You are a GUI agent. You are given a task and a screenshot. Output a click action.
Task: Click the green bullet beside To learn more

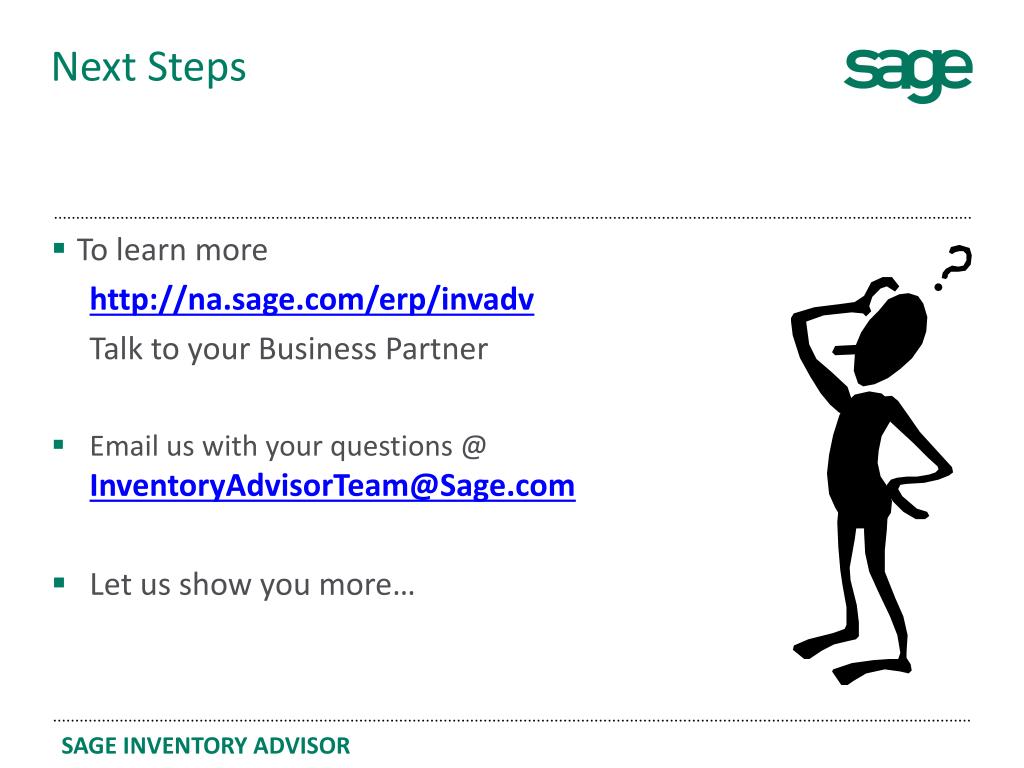tap(59, 248)
